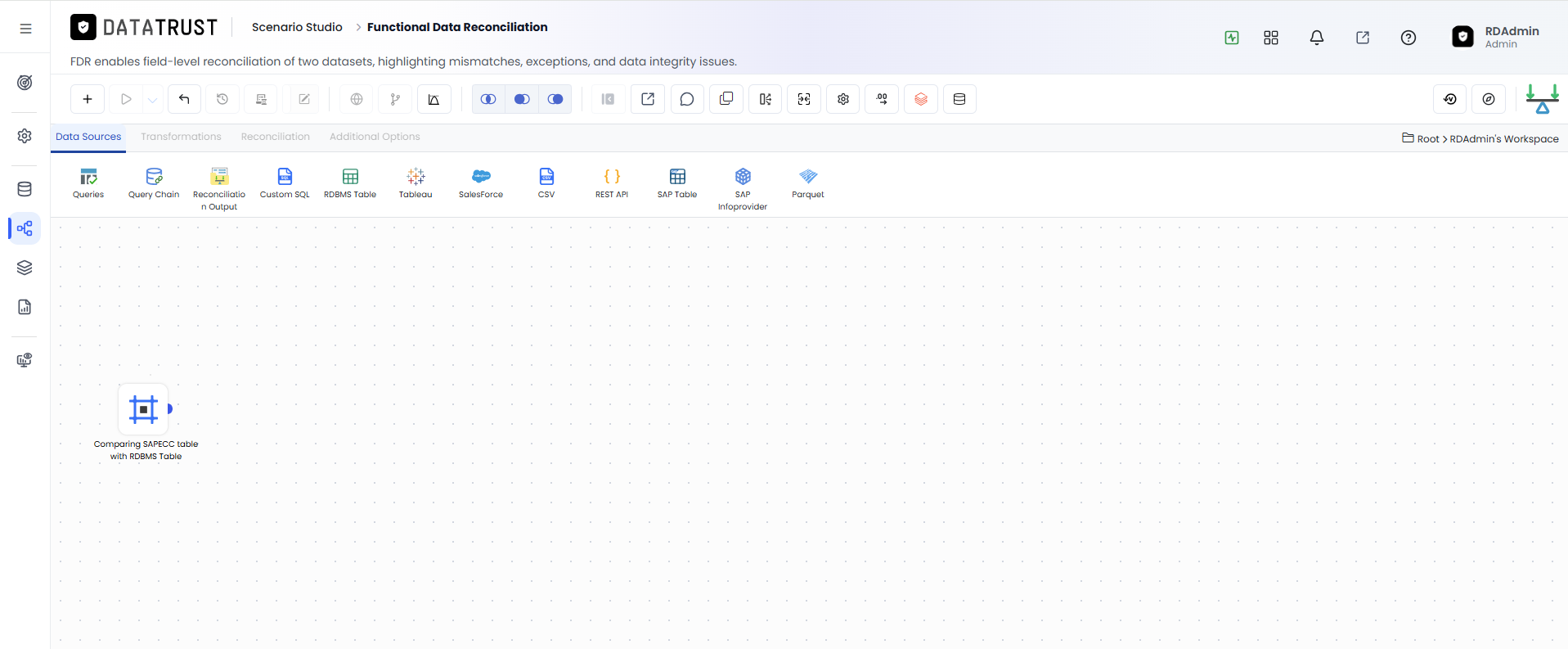The width and height of the screenshot is (1568, 649).
Task: Add a Parquet data source
Action: [808, 183]
